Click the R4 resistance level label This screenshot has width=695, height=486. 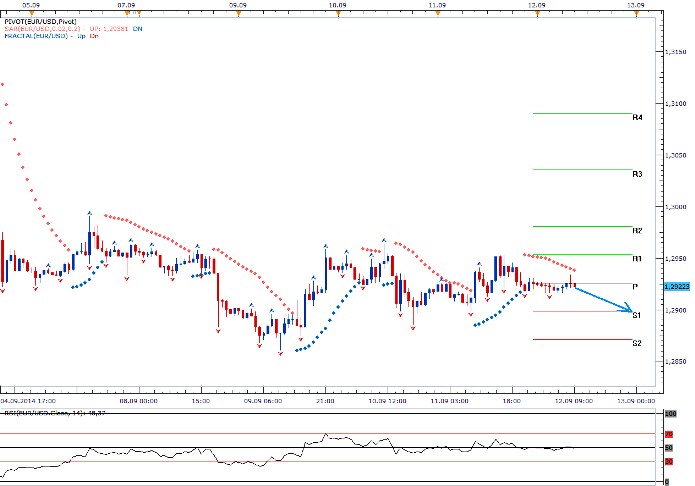(x=637, y=118)
